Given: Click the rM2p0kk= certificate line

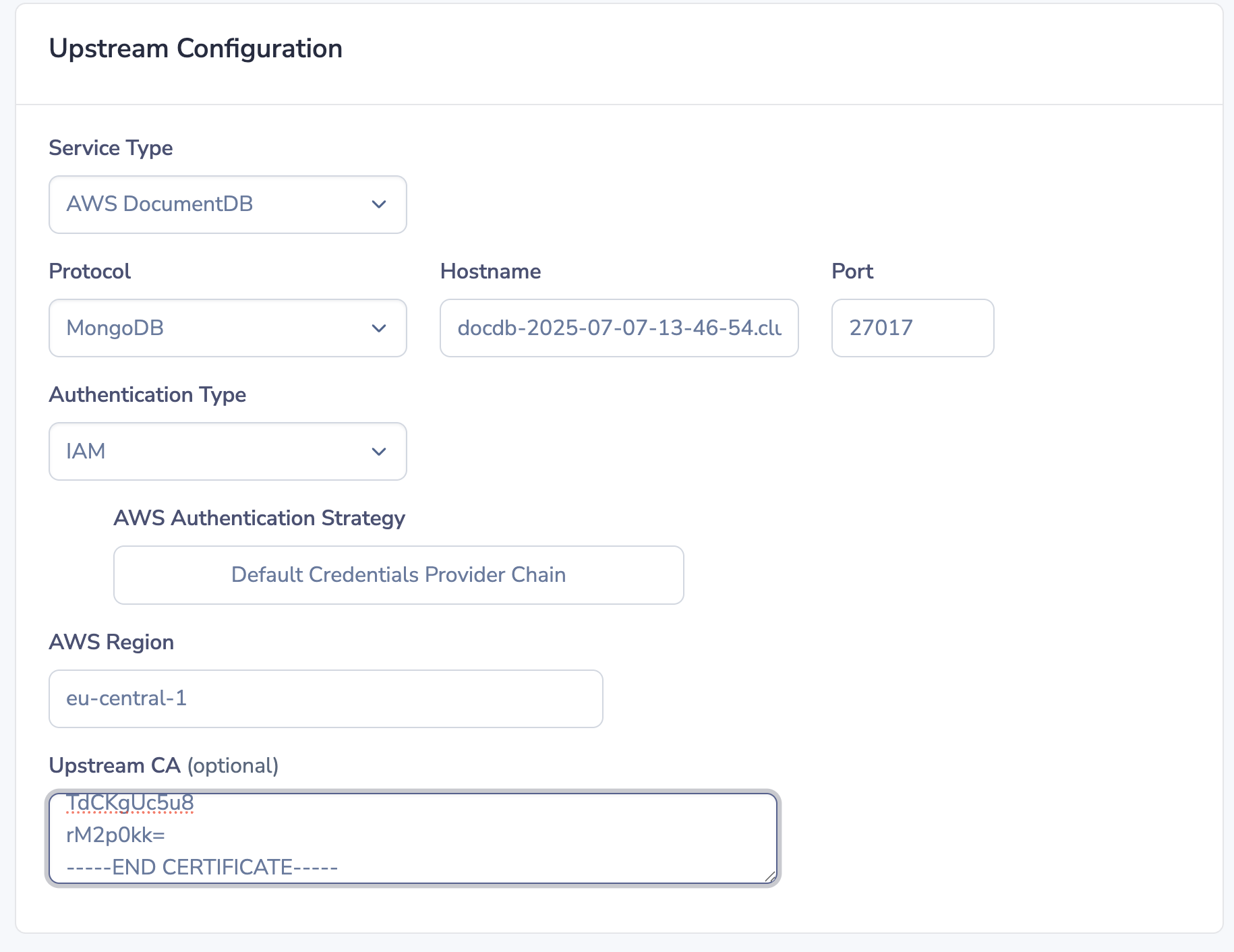Looking at the screenshot, I should pos(116,835).
